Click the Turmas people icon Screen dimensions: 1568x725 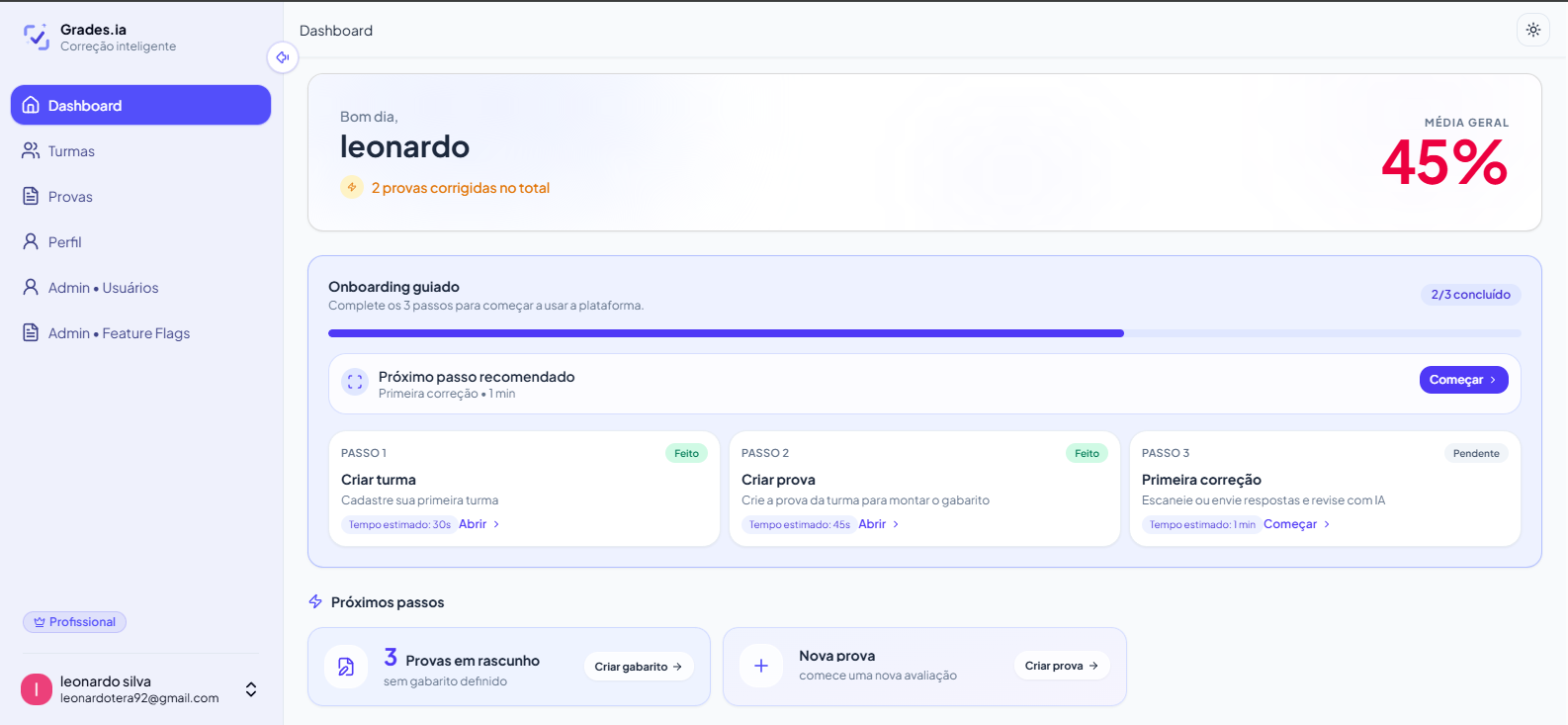(x=31, y=150)
